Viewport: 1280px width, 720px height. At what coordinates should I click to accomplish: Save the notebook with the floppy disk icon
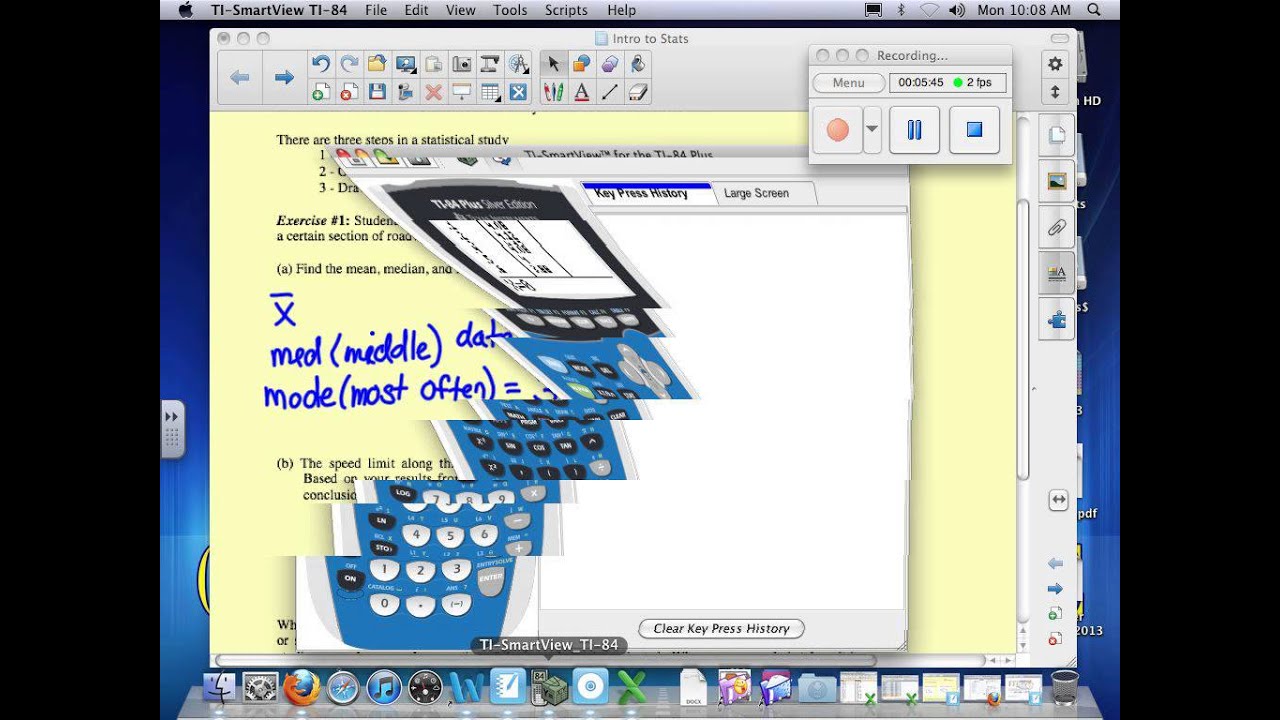pyautogui.click(x=377, y=92)
